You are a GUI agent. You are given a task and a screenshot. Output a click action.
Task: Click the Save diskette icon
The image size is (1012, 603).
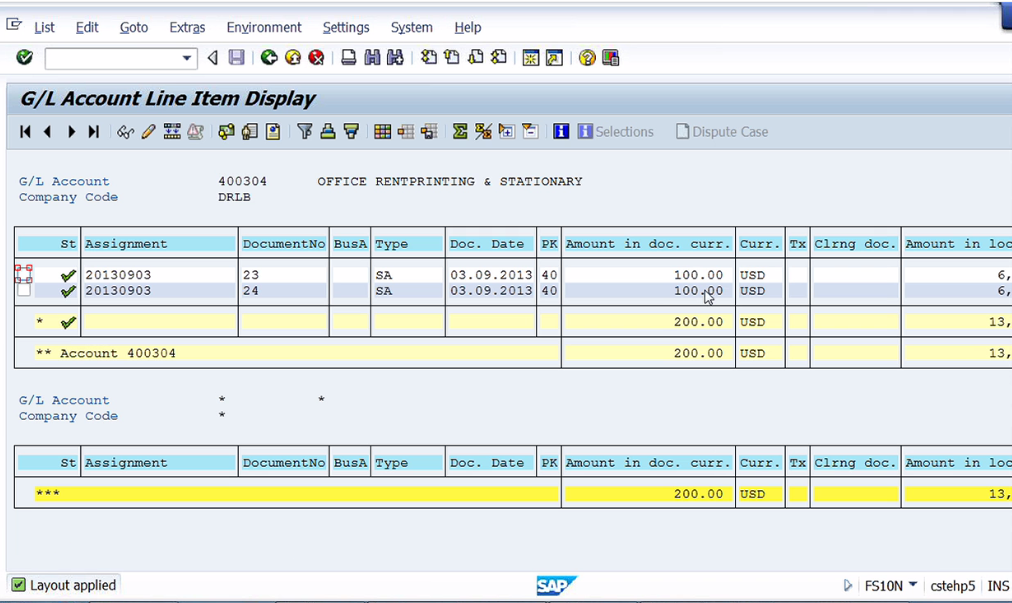[x=237, y=57]
